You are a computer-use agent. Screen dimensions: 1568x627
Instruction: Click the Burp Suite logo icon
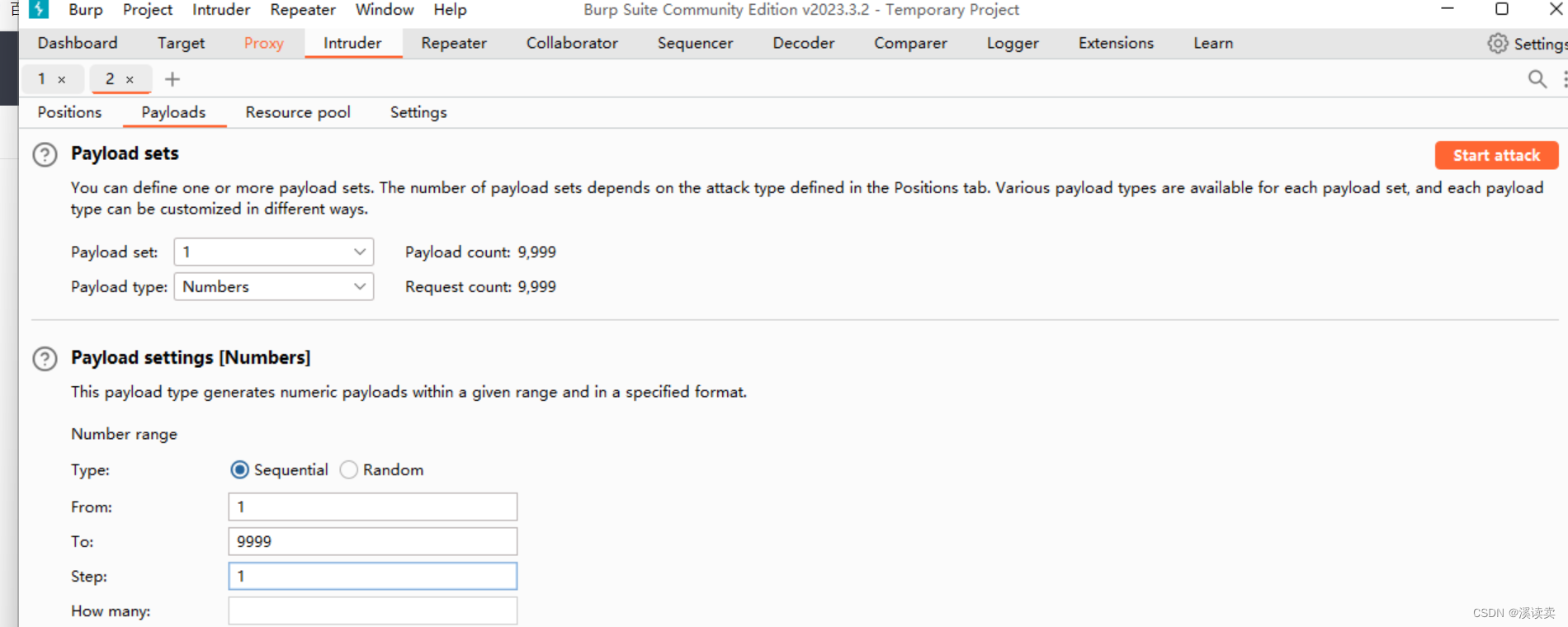[39, 9]
